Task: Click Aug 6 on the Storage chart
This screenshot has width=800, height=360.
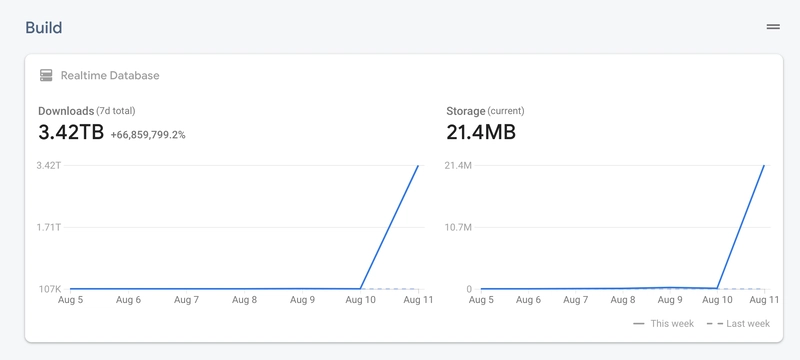Action: 528,300
